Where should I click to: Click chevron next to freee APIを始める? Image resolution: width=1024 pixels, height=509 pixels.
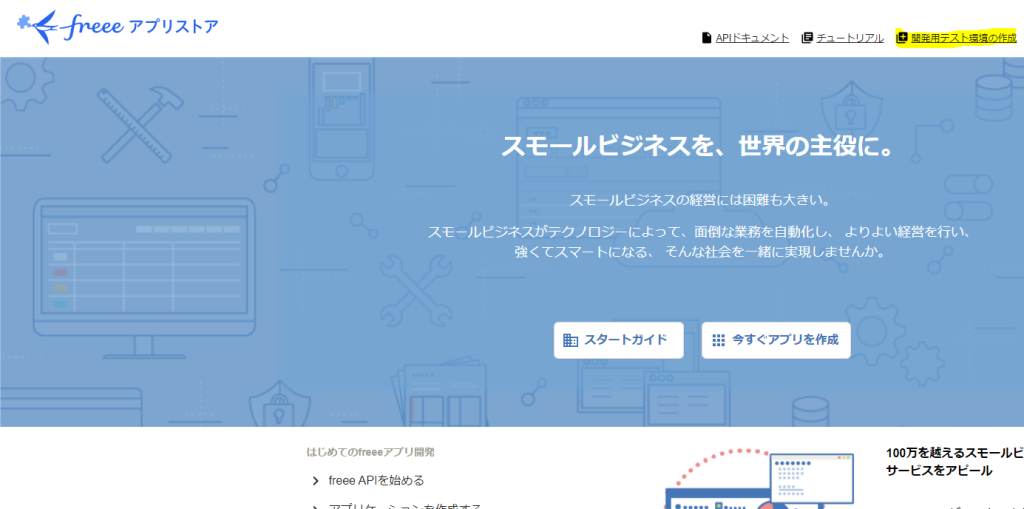pyautogui.click(x=316, y=482)
